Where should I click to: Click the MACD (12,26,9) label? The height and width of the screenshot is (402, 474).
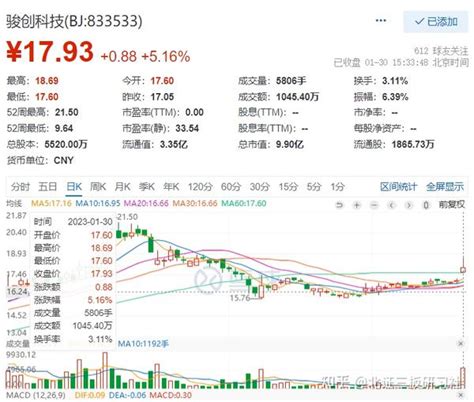pos(36,395)
